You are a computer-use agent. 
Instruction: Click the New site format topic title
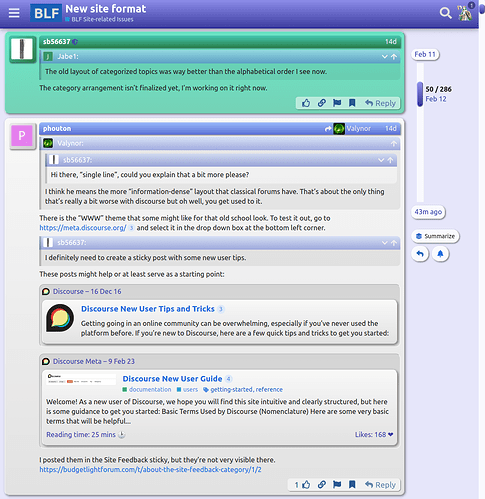(x=105, y=9)
